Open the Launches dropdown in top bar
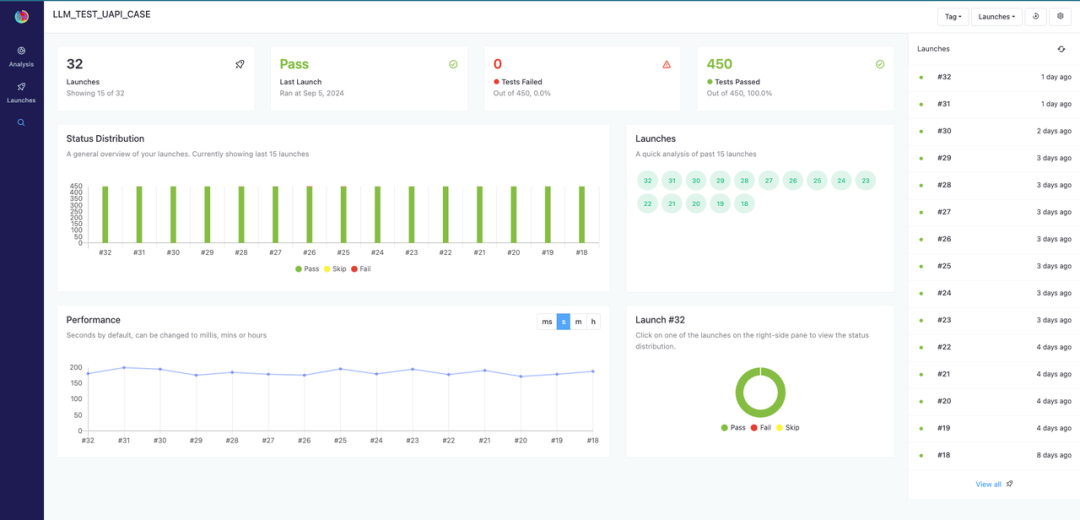The width and height of the screenshot is (1080, 520). tap(997, 17)
